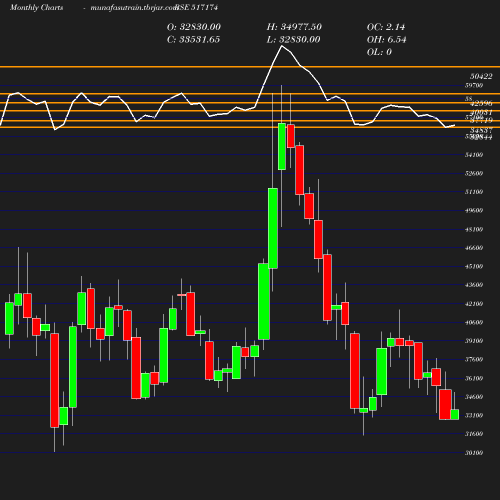Image resolution: width=500 pixels, height=500 pixels.
Task: Click the last green candle at far right
Action: coord(455,414)
